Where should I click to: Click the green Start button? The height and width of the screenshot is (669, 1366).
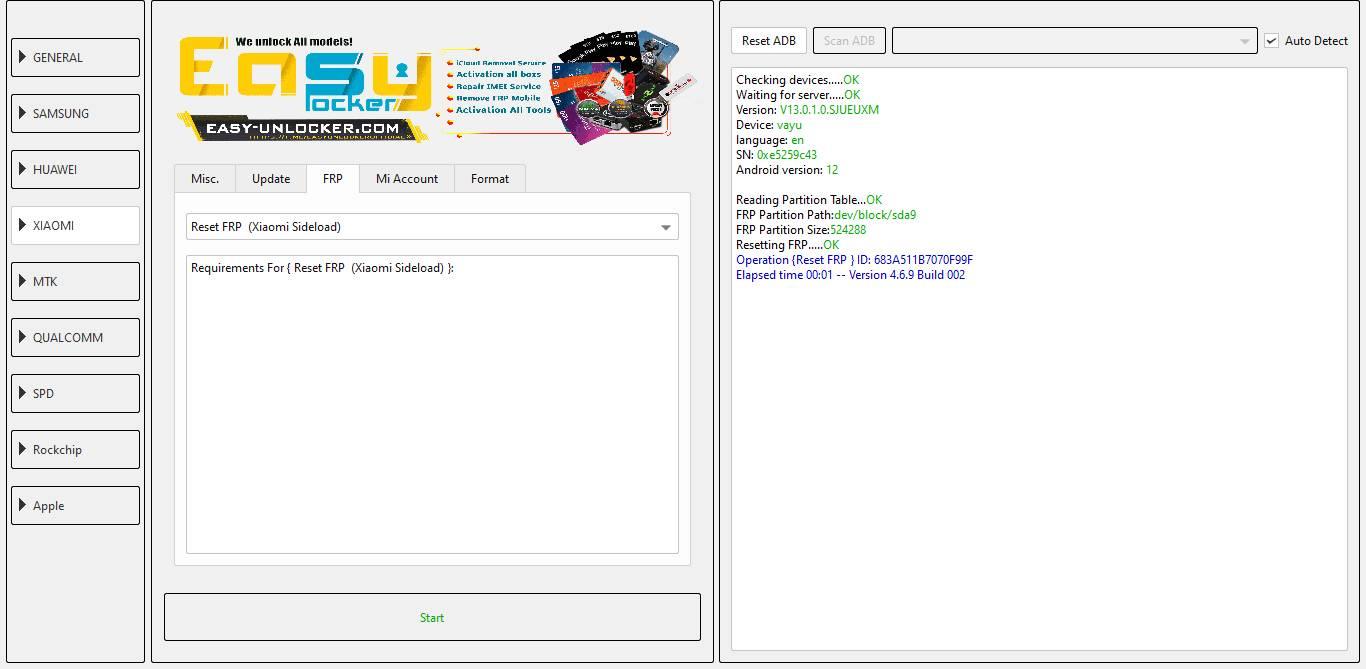[x=432, y=617]
